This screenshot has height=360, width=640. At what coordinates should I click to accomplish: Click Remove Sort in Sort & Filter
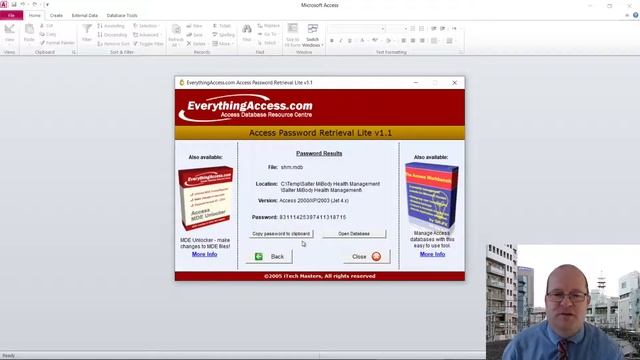[113, 44]
